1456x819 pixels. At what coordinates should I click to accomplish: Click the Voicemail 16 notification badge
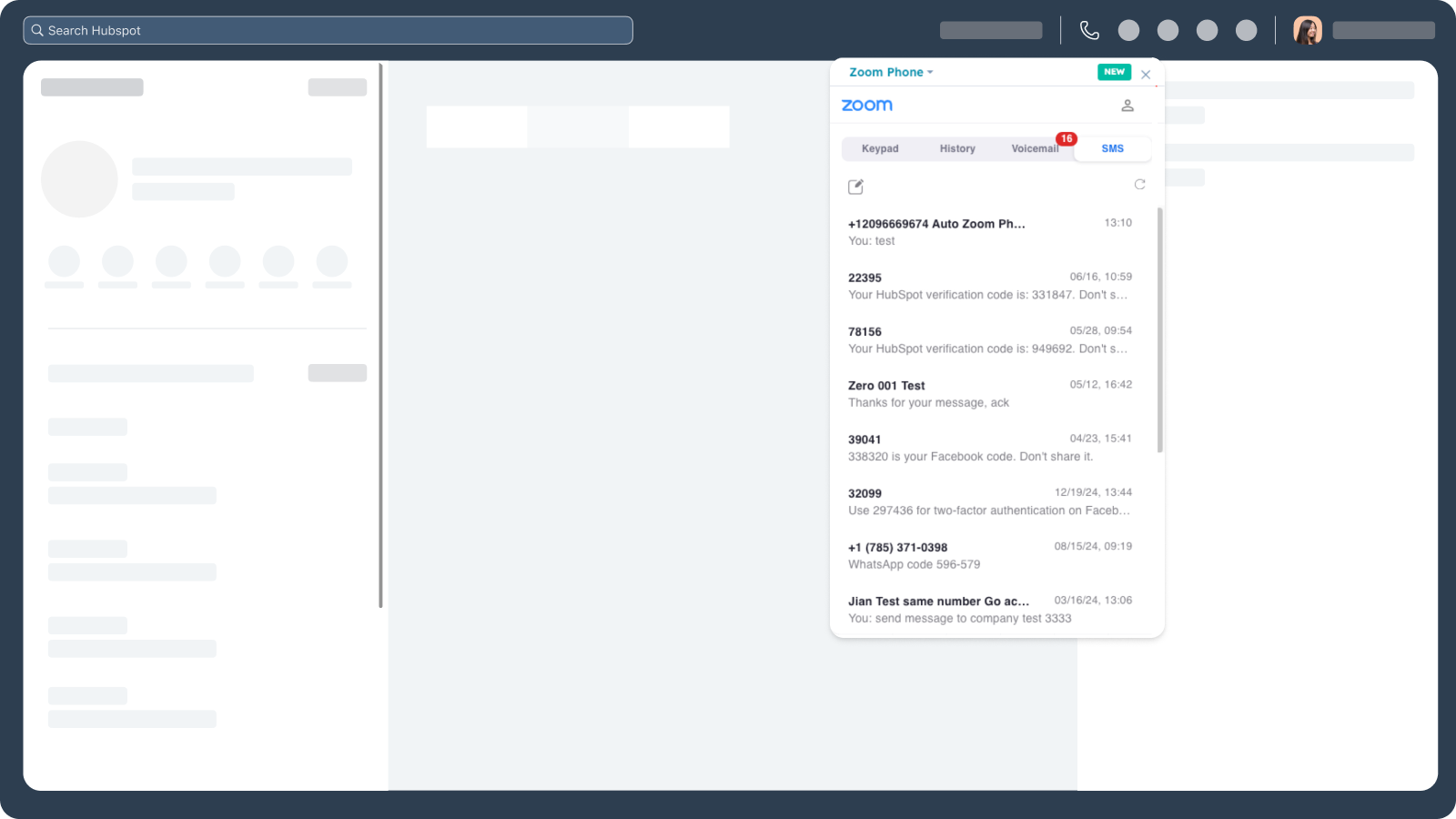pos(1067,138)
